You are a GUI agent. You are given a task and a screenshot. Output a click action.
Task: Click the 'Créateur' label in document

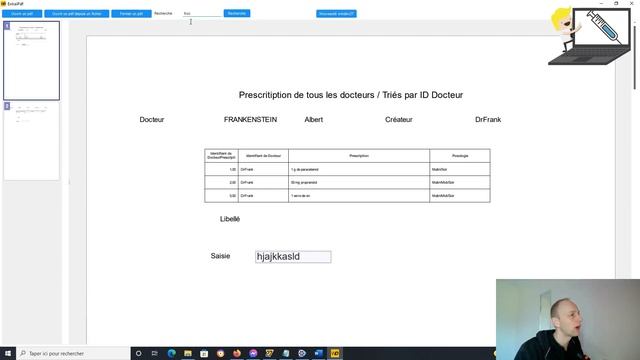coord(398,120)
